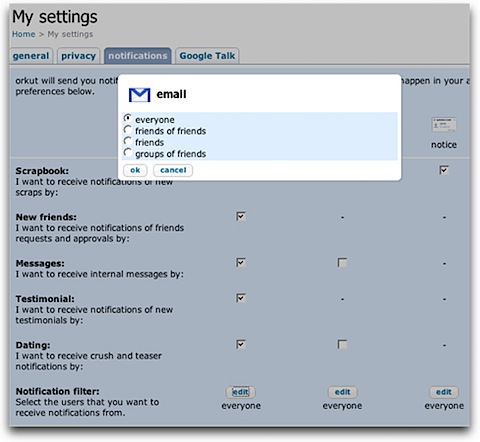This screenshot has width=480, height=442.
Task: Select the notifications tab
Action: pyautogui.click(x=138, y=56)
